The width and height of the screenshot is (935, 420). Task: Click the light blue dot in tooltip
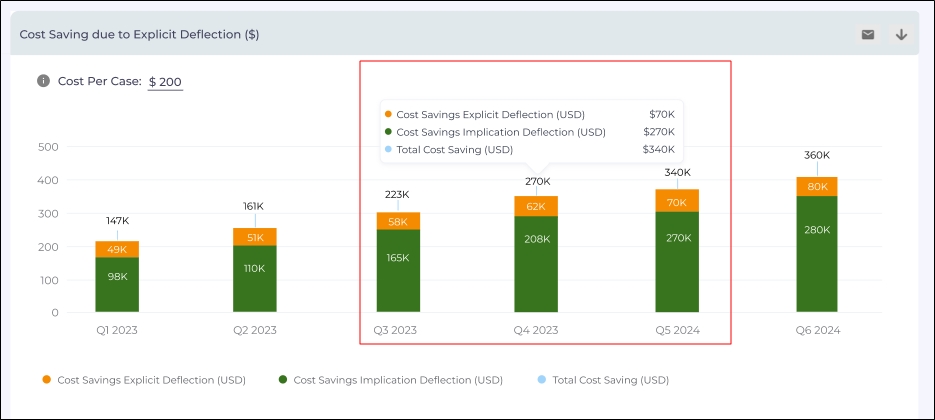point(387,150)
